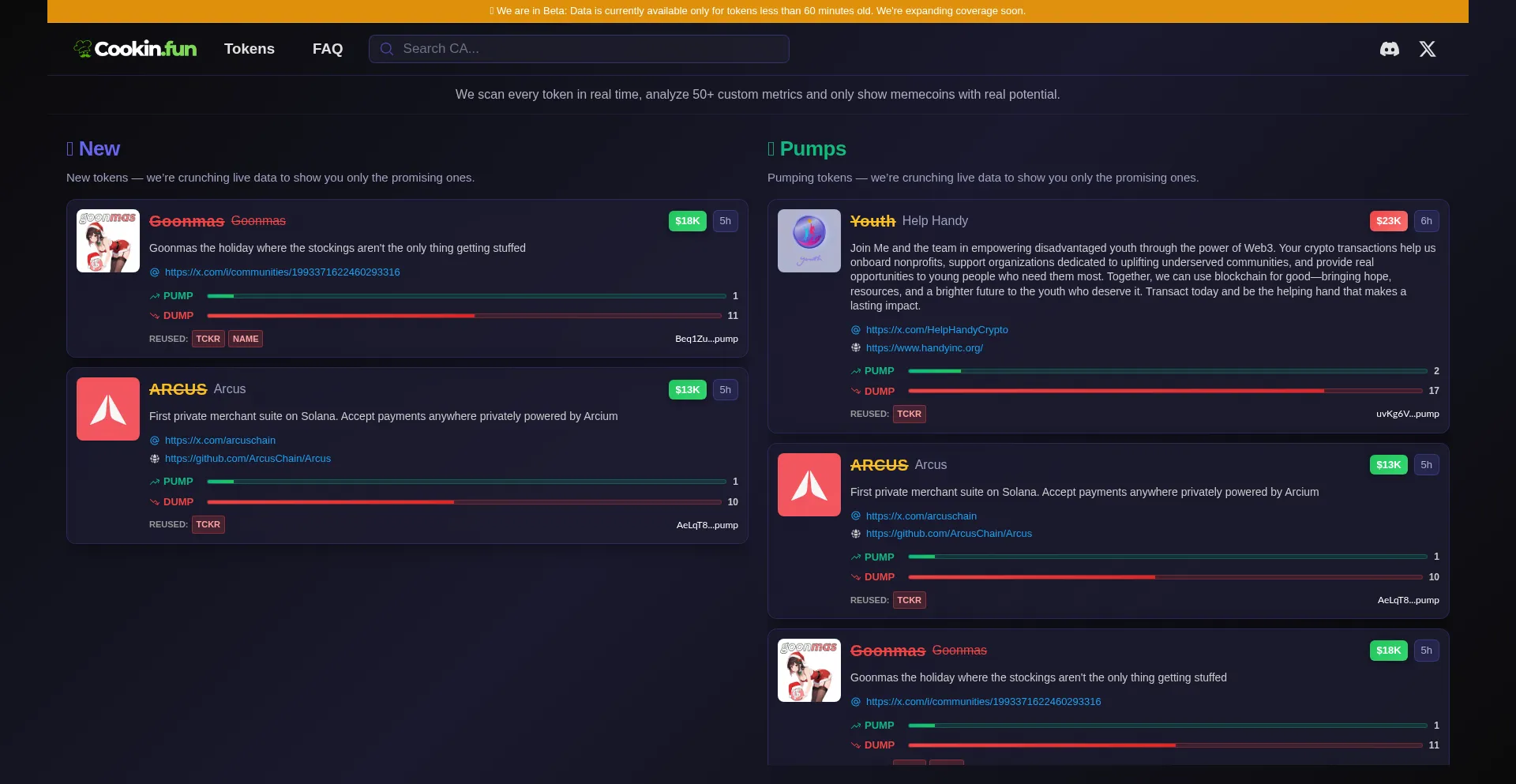
Task: Open the X (Twitter) icon in header
Action: [x=1427, y=49]
